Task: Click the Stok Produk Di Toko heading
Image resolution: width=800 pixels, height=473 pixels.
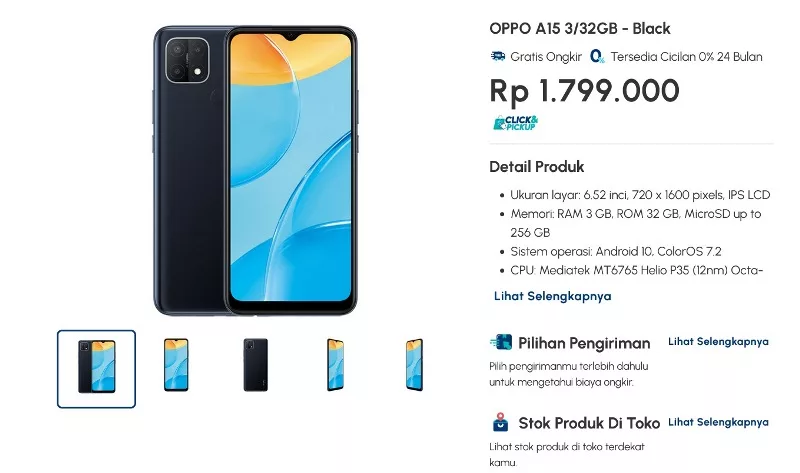Action: (x=589, y=423)
